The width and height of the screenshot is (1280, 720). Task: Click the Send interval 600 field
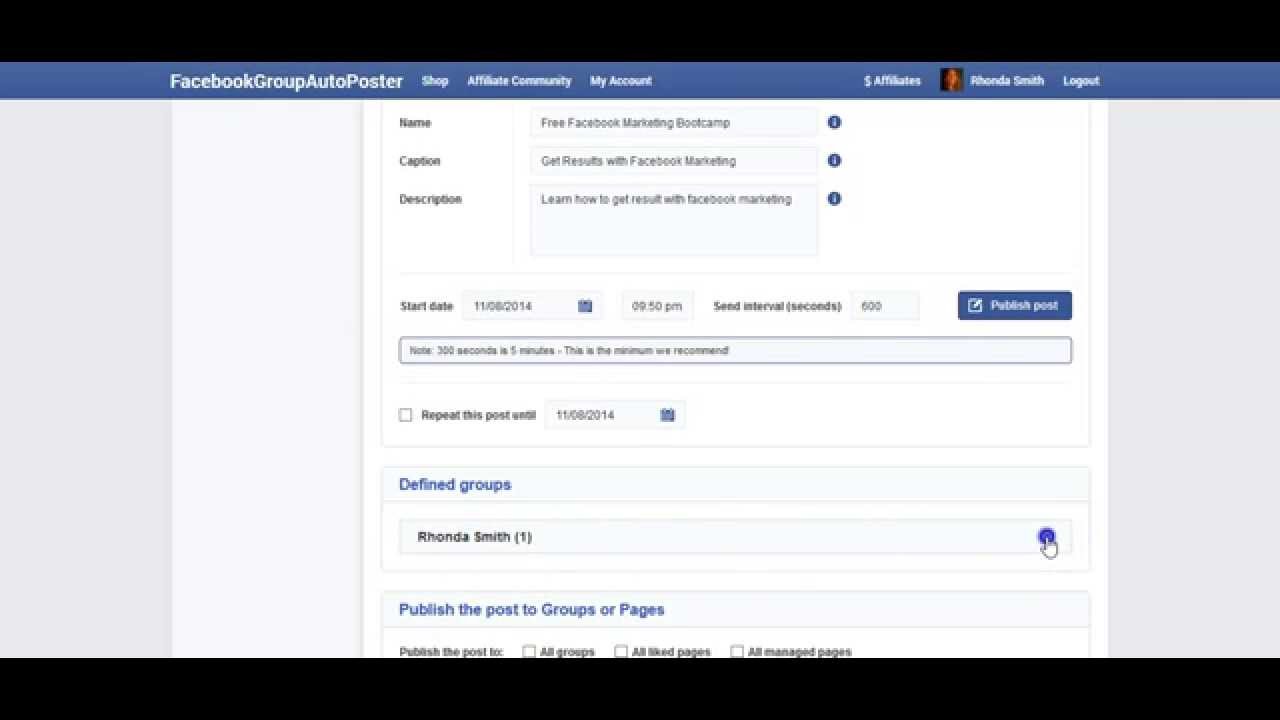click(x=885, y=306)
